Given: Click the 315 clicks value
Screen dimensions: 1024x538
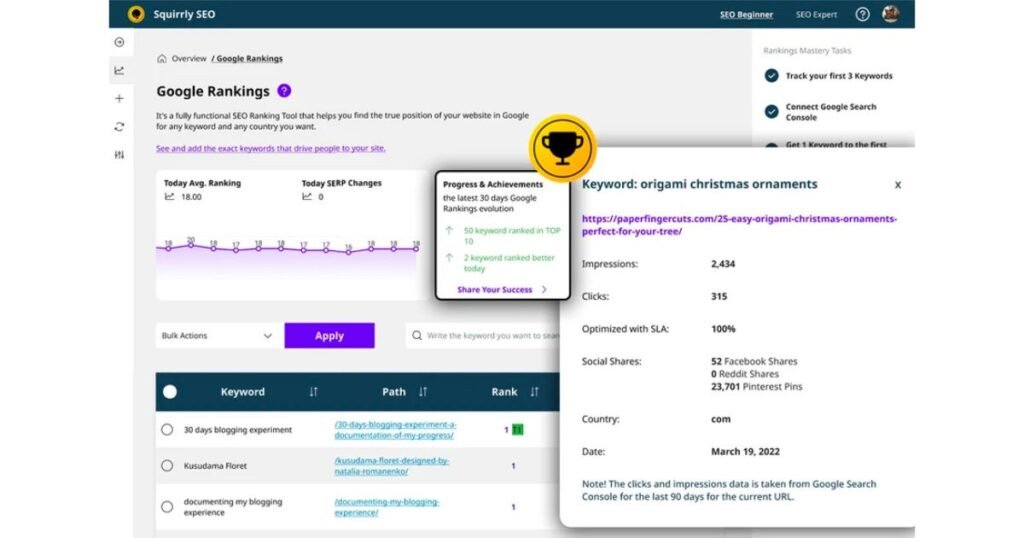Looking at the screenshot, I should coord(719,296).
